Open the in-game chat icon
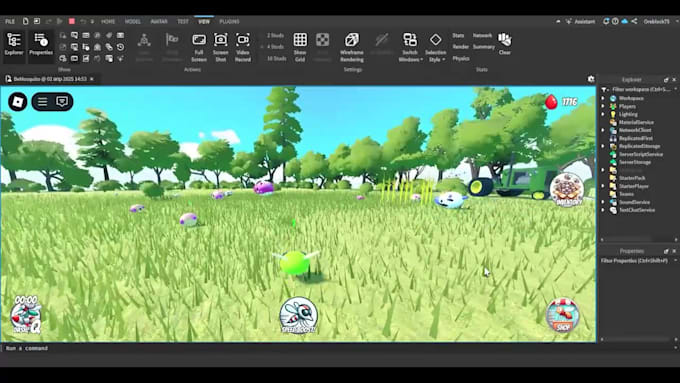The image size is (680, 383). pyautogui.click(x=62, y=102)
